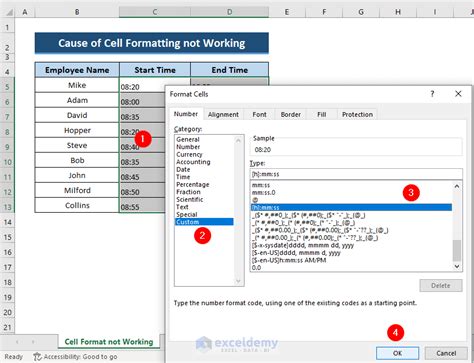Choose the mm:ss format in the Type list
The image size is (474, 363).
(351, 185)
